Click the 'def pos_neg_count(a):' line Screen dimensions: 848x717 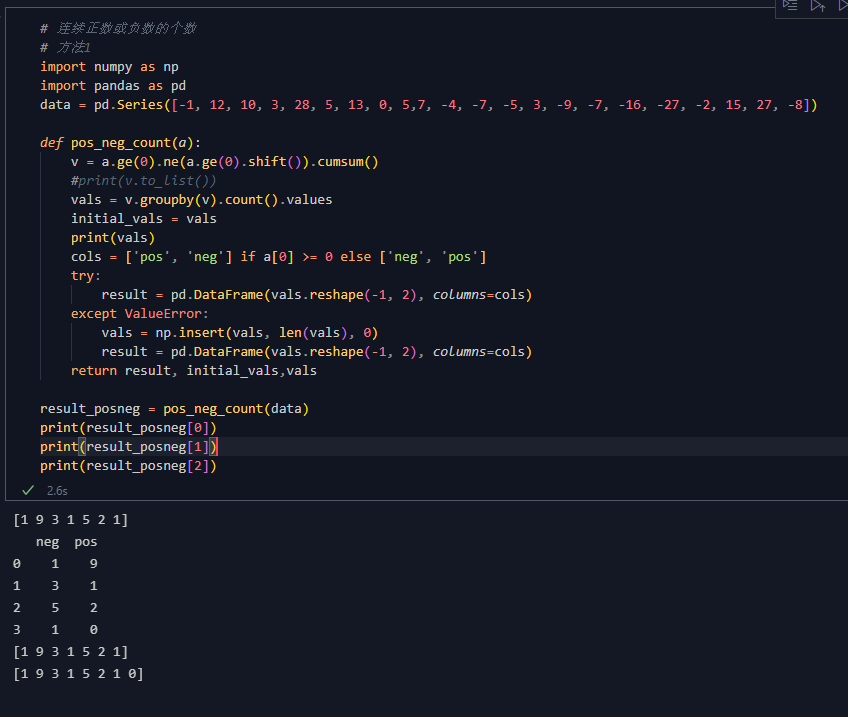[x=120, y=143]
